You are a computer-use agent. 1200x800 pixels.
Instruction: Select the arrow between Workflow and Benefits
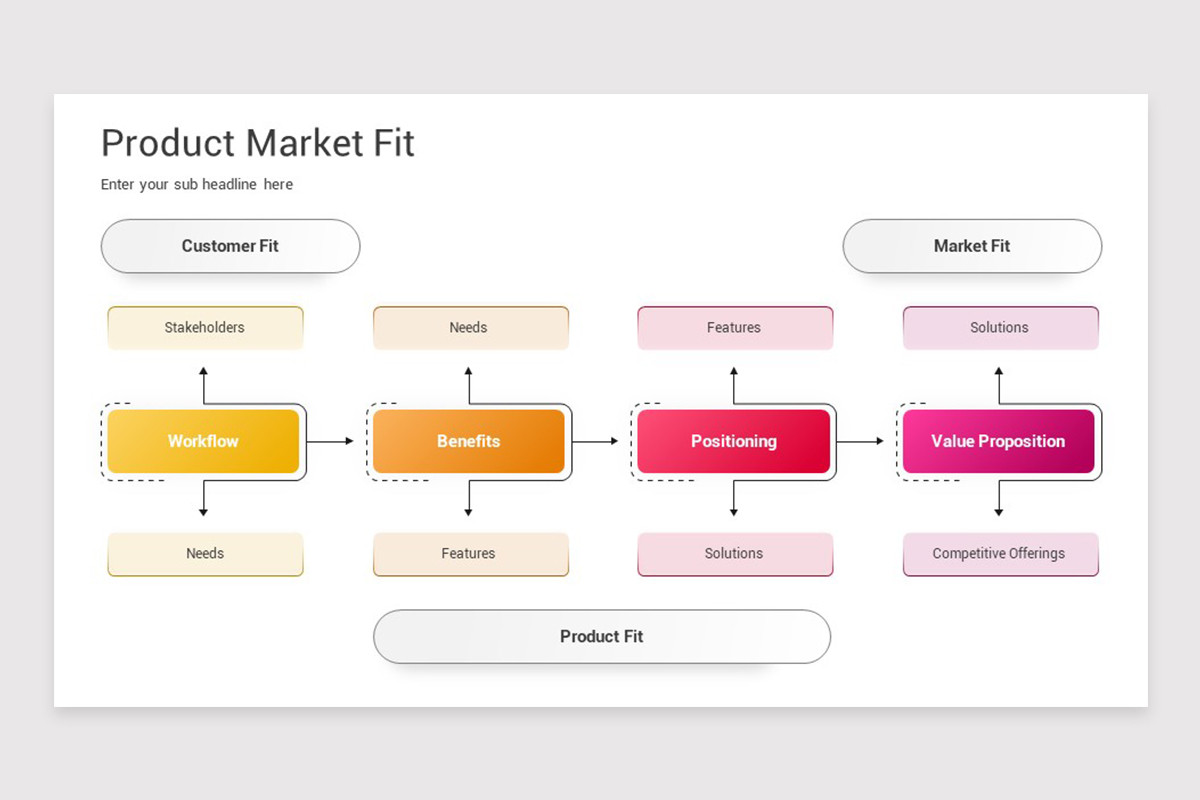330,441
